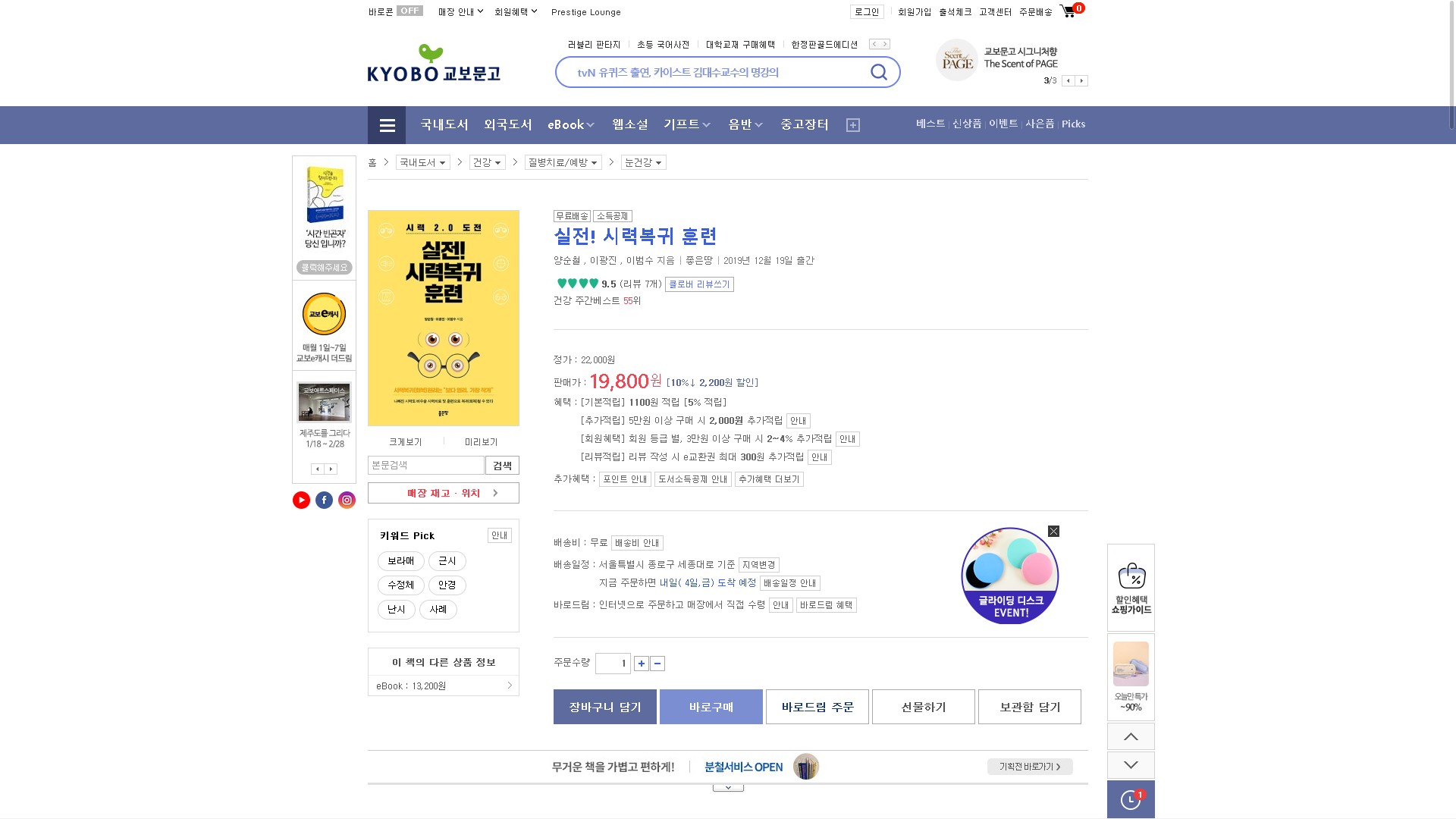Open discount benefits shopping guide icon

(1131, 588)
